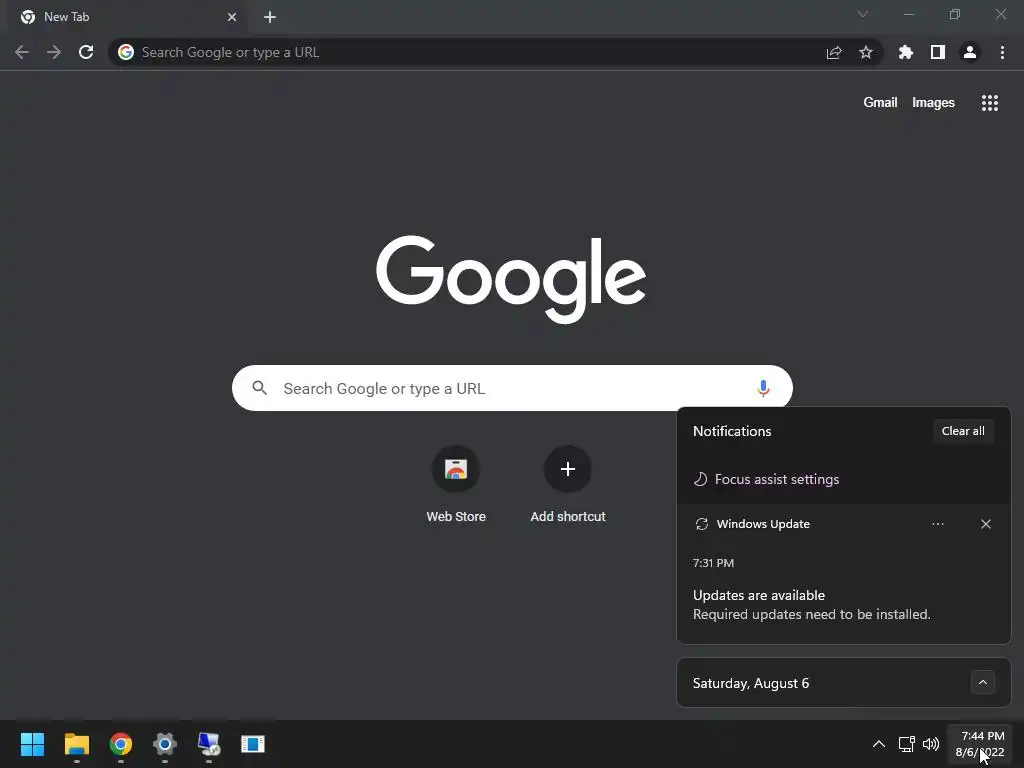Collapse the calendar with the chevron
Viewport: 1024px width, 768px height.
(983, 682)
